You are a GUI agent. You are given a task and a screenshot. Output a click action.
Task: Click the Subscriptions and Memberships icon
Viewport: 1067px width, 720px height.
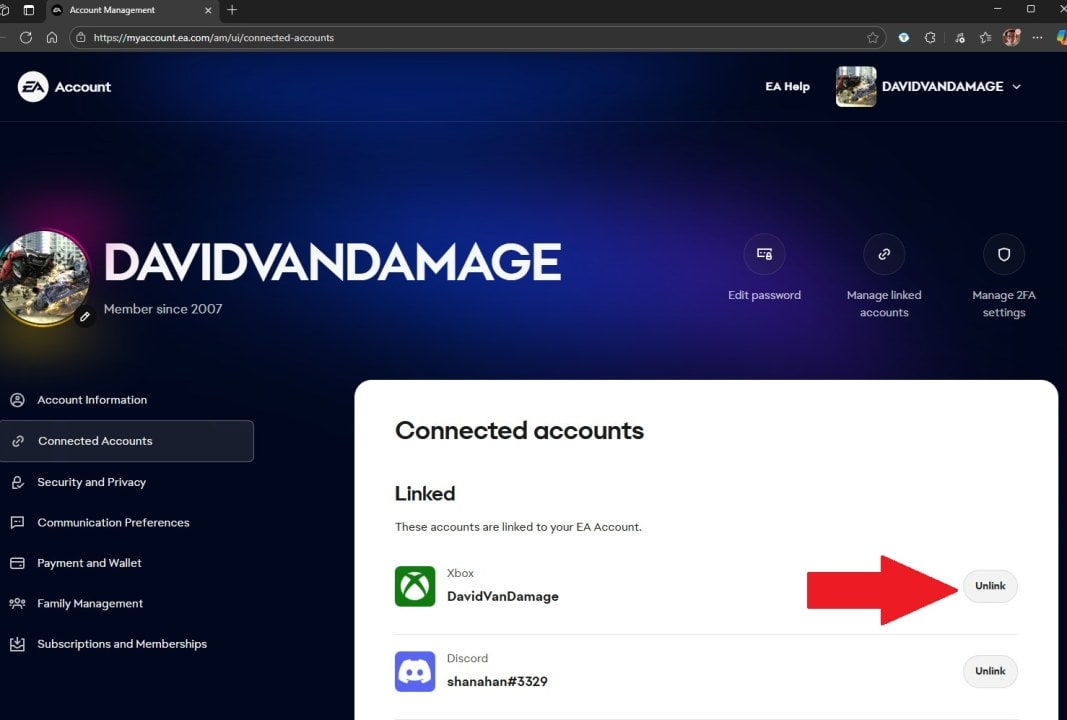[x=16, y=644]
